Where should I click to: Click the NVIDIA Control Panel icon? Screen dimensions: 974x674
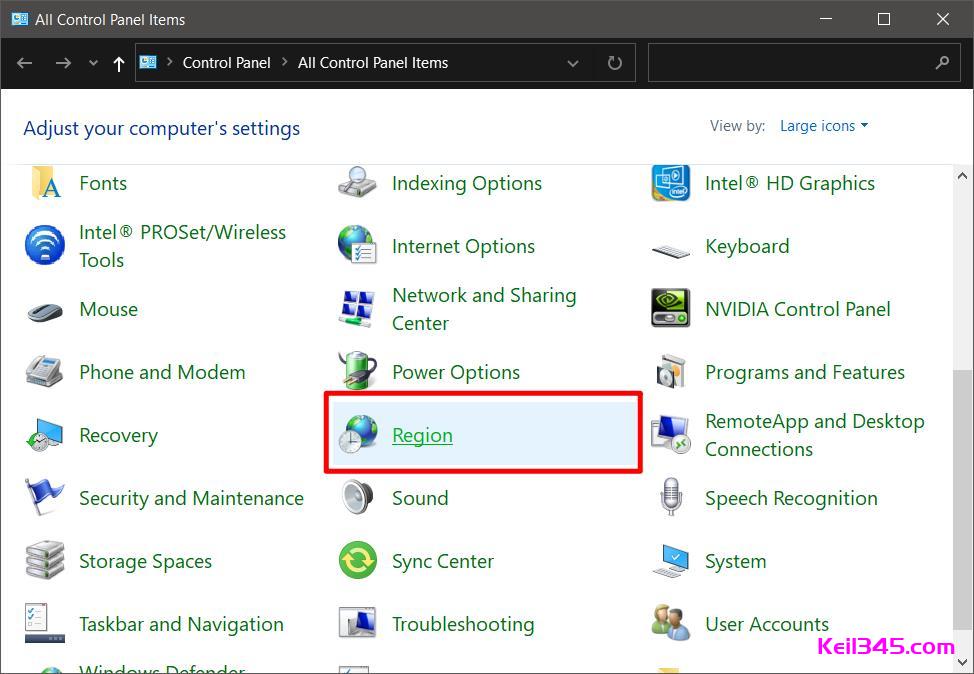click(670, 309)
